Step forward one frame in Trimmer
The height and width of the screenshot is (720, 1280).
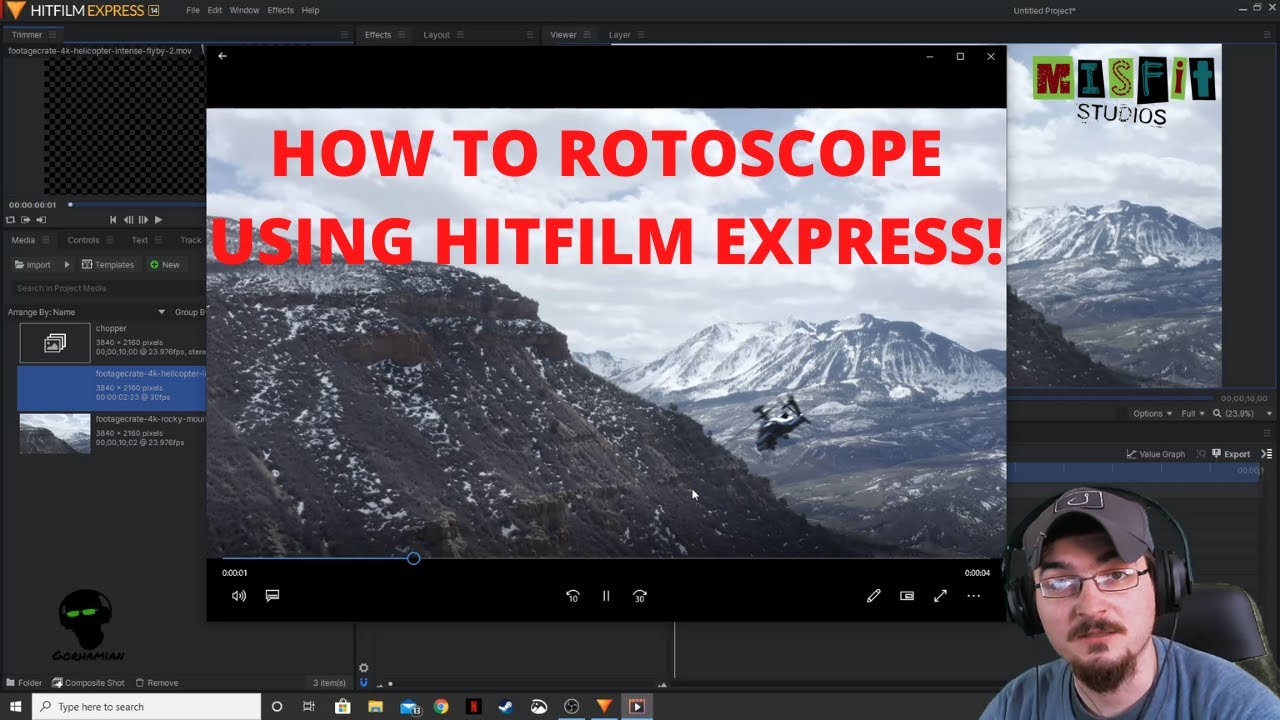pos(143,219)
